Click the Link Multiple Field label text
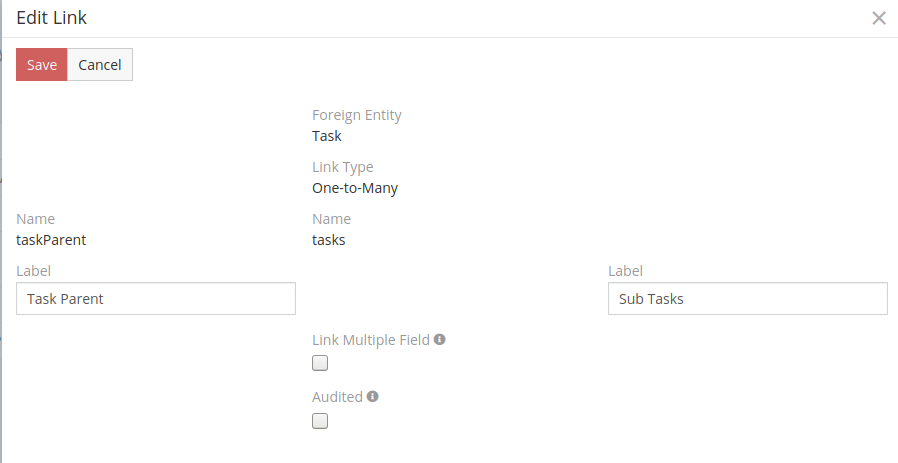Screen dimensions: 898x463 coord(370,340)
